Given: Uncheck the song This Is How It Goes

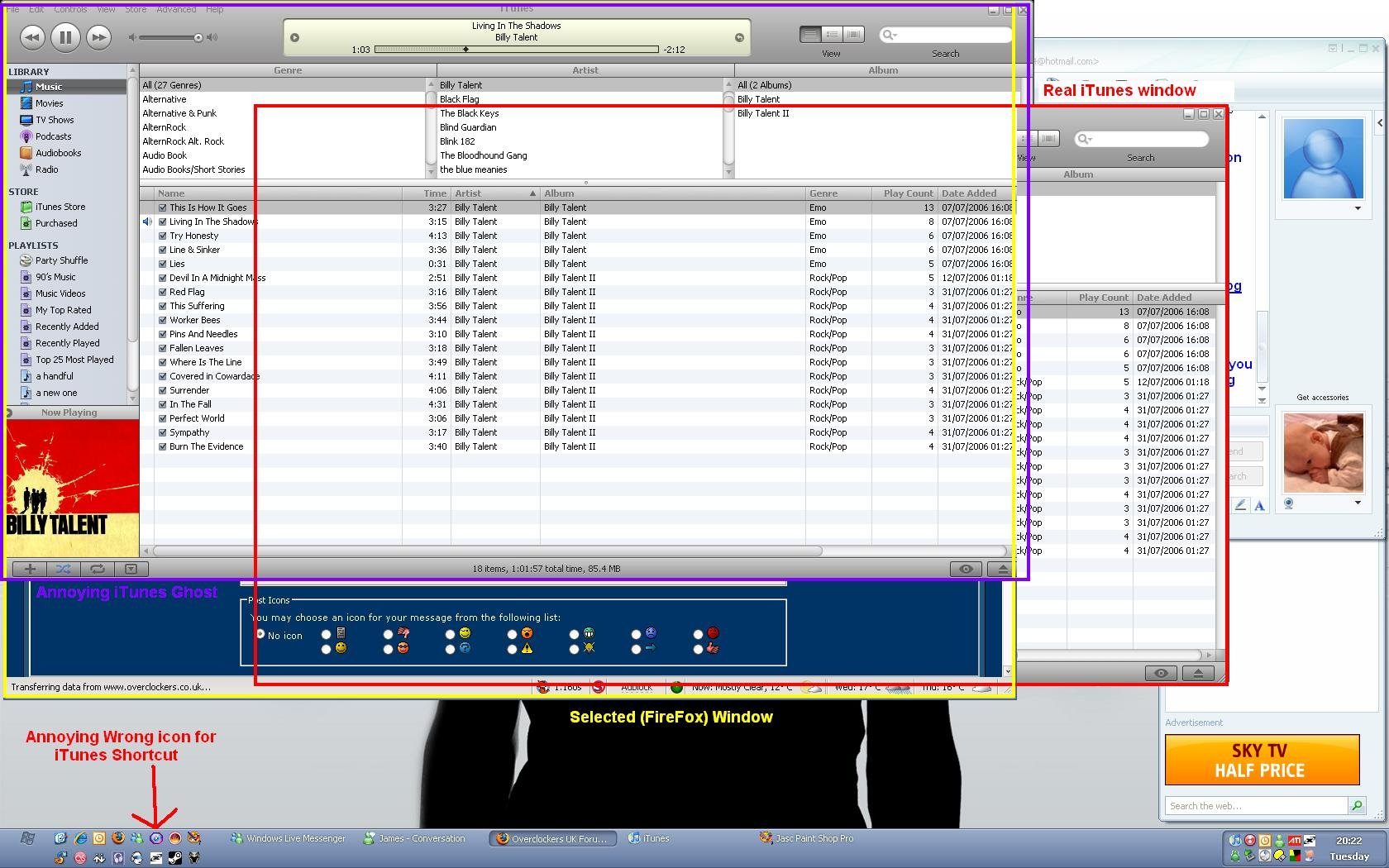Looking at the screenshot, I should point(163,207).
